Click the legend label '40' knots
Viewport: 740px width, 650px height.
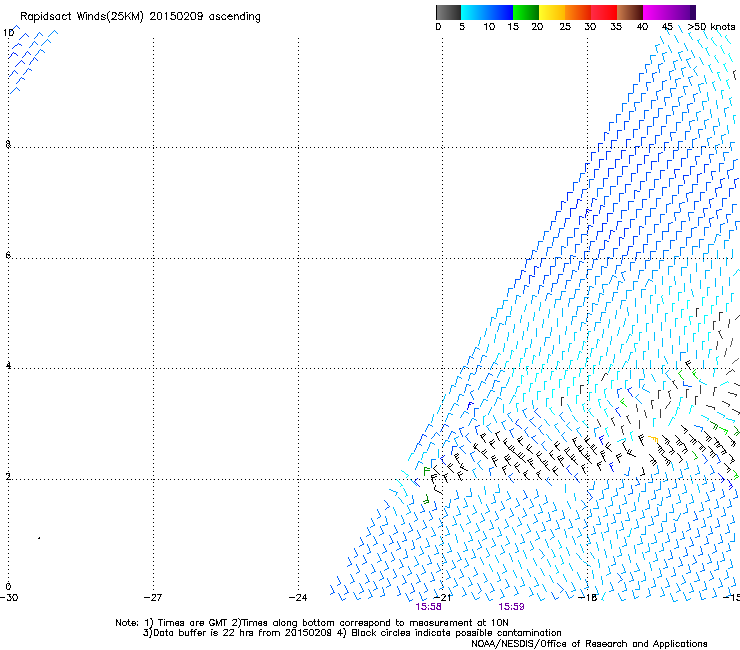[642, 27]
